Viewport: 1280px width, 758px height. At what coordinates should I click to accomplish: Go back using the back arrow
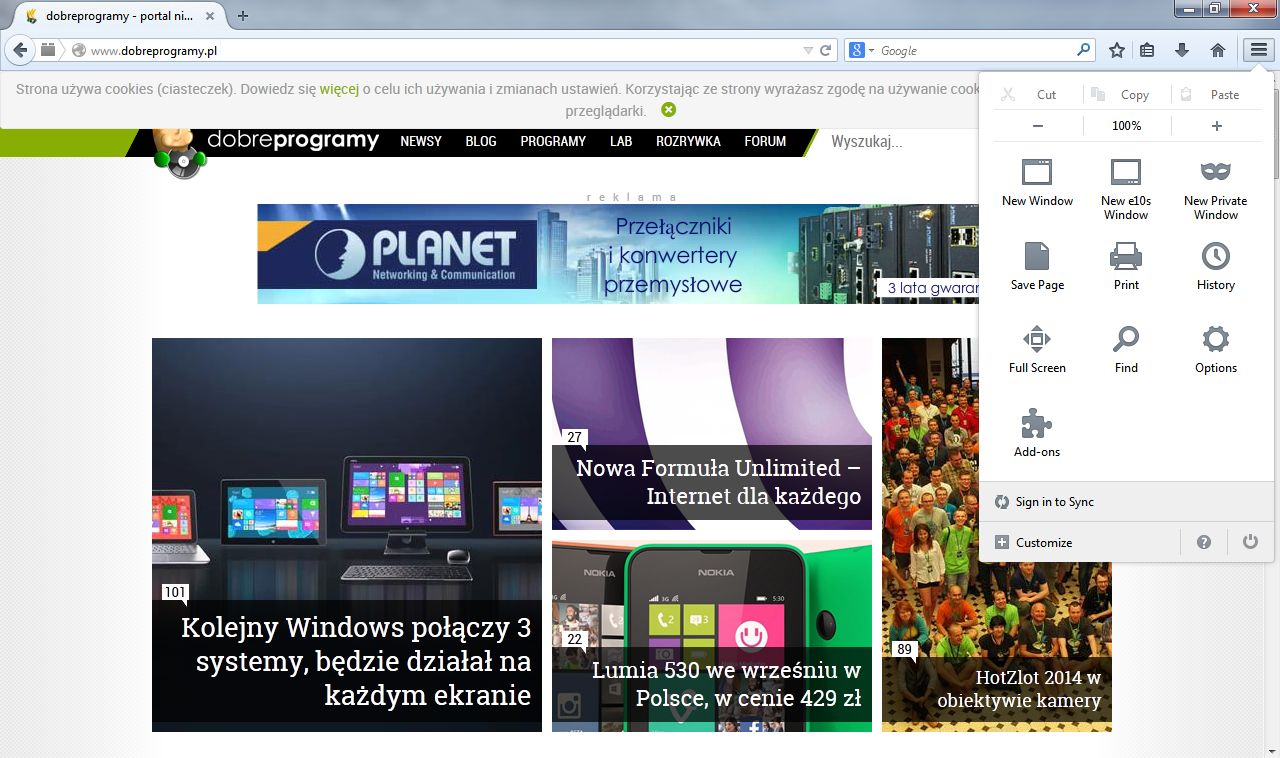tap(19, 50)
